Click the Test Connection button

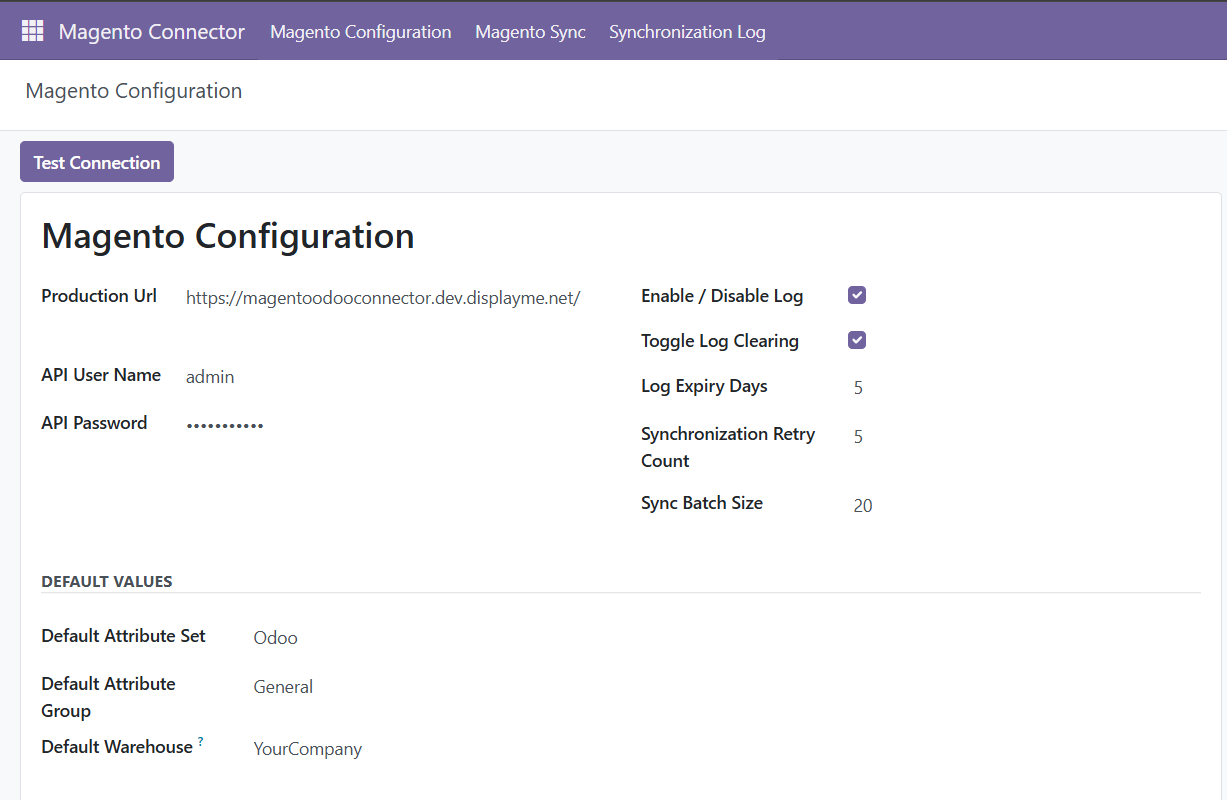tap(97, 162)
